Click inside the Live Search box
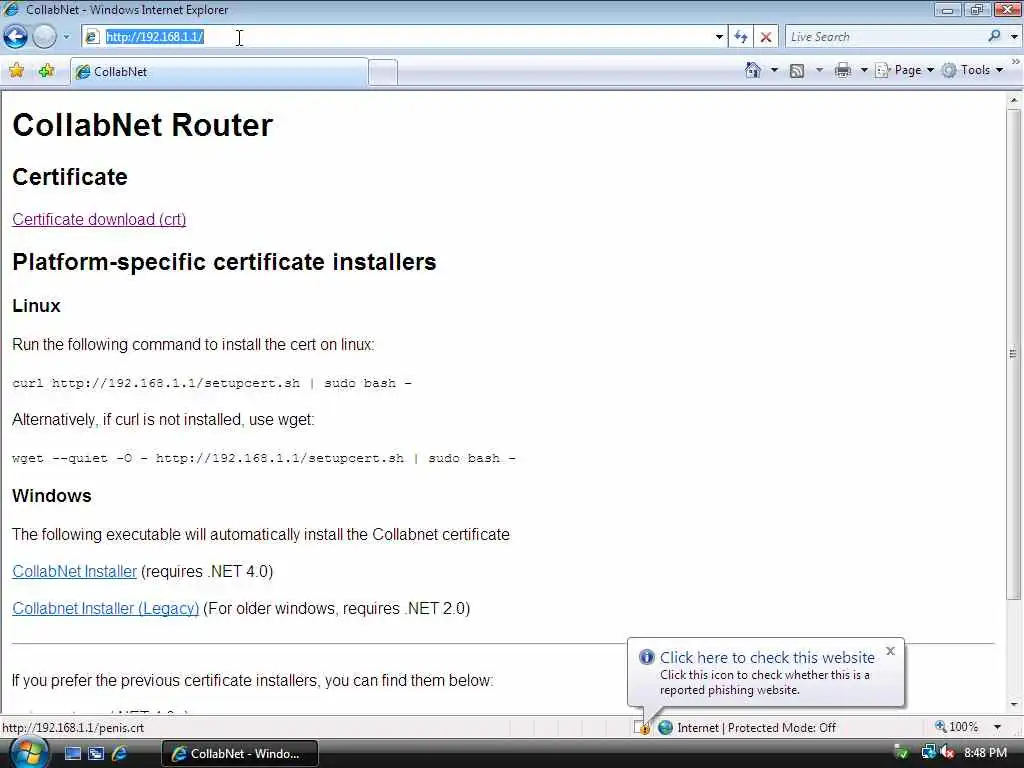The width and height of the screenshot is (1024, 768). tap(886, 37)
